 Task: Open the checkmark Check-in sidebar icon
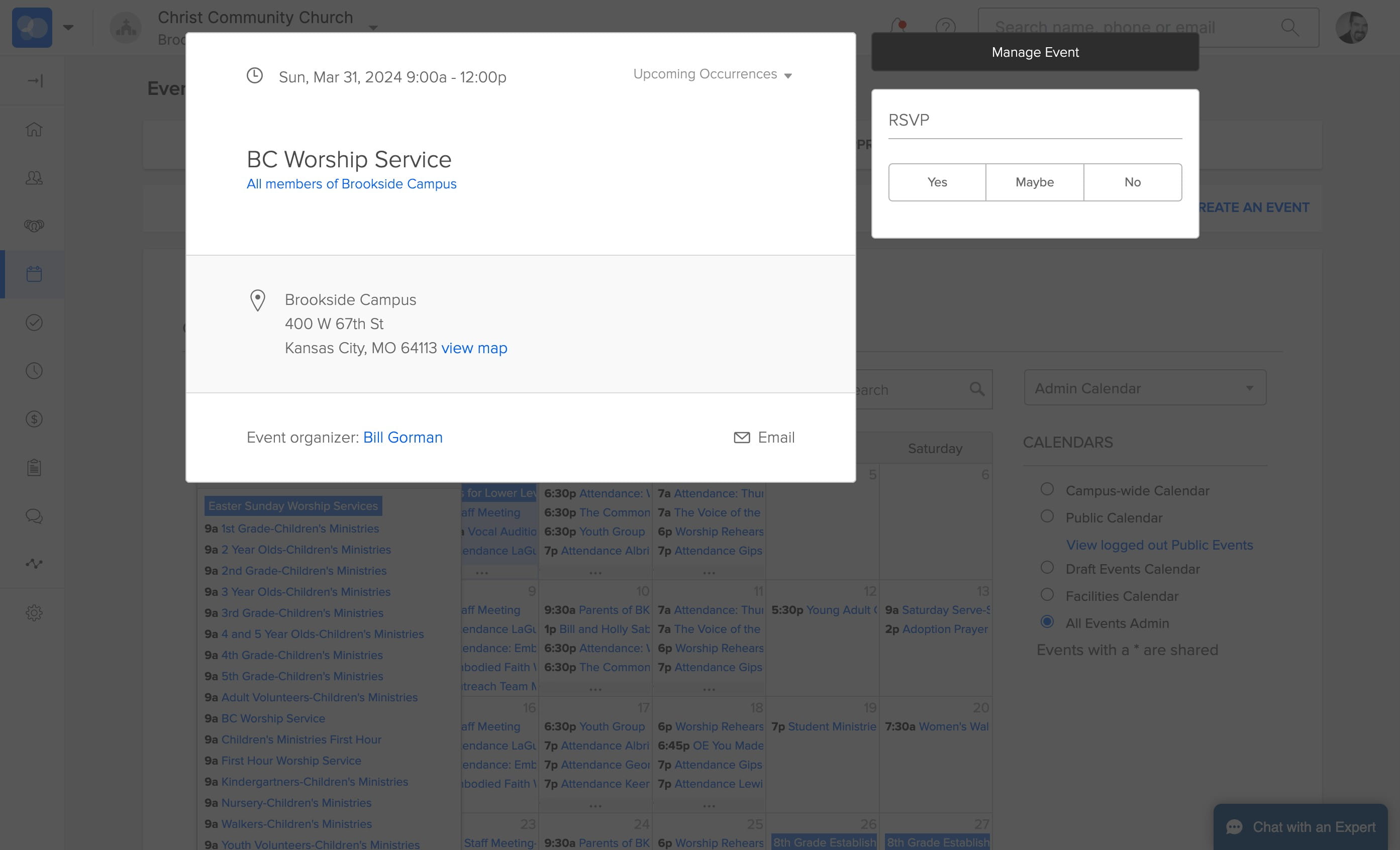pos(34,323)
